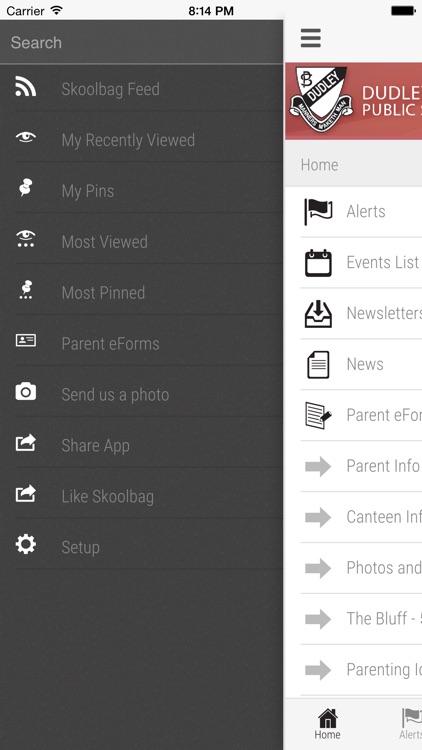Switch to the Home tab at bottom
This screenshot has width=422, height=750.
point(328,724)
